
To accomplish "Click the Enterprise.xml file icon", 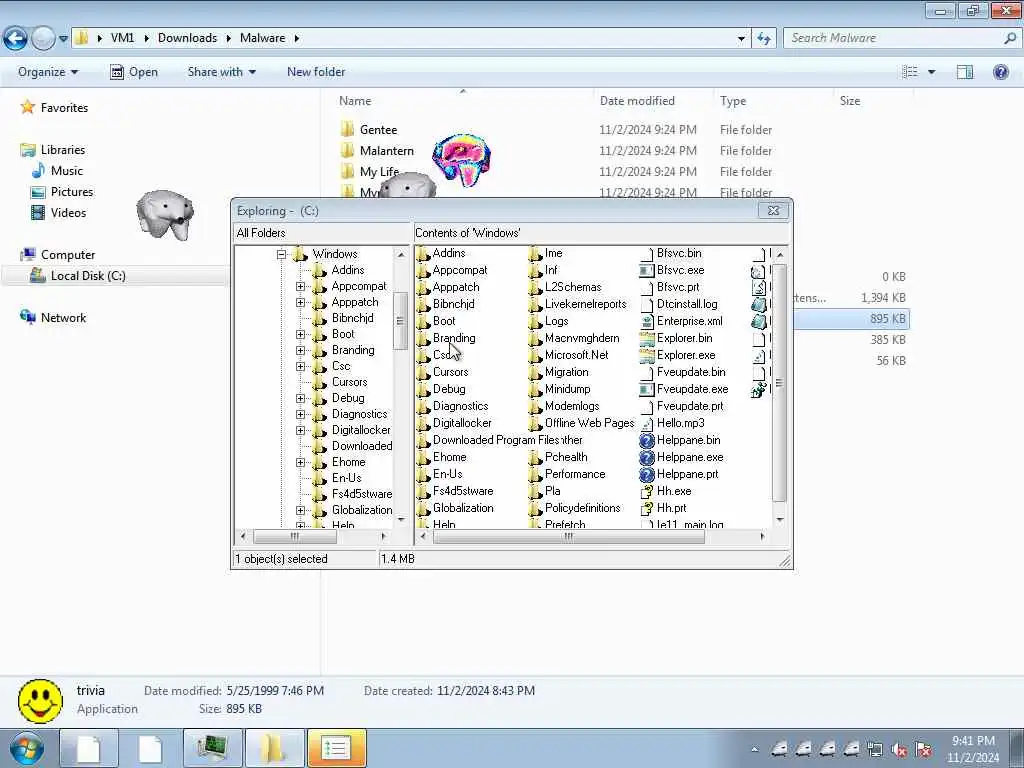I will [x=647, y=321].
